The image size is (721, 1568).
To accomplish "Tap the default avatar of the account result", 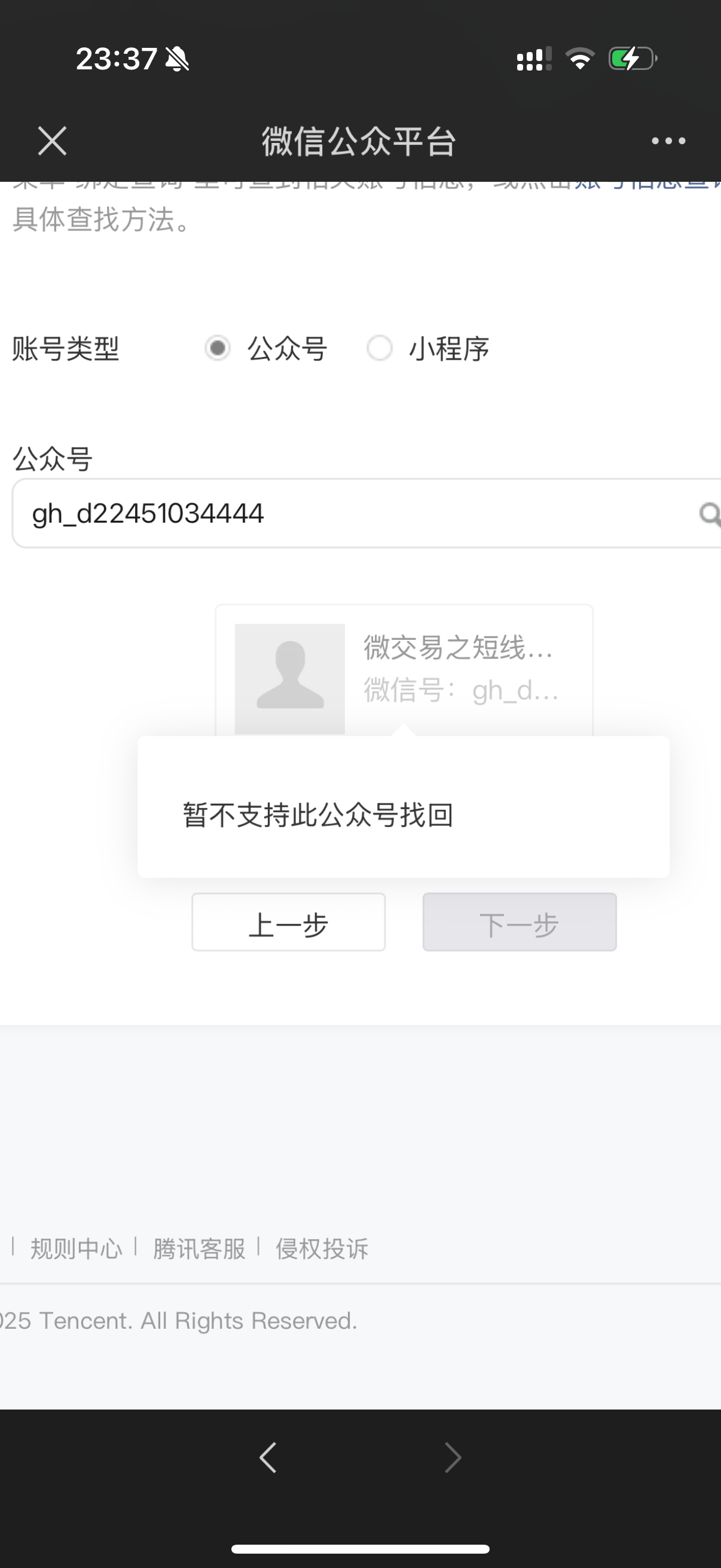I will 289,679.
